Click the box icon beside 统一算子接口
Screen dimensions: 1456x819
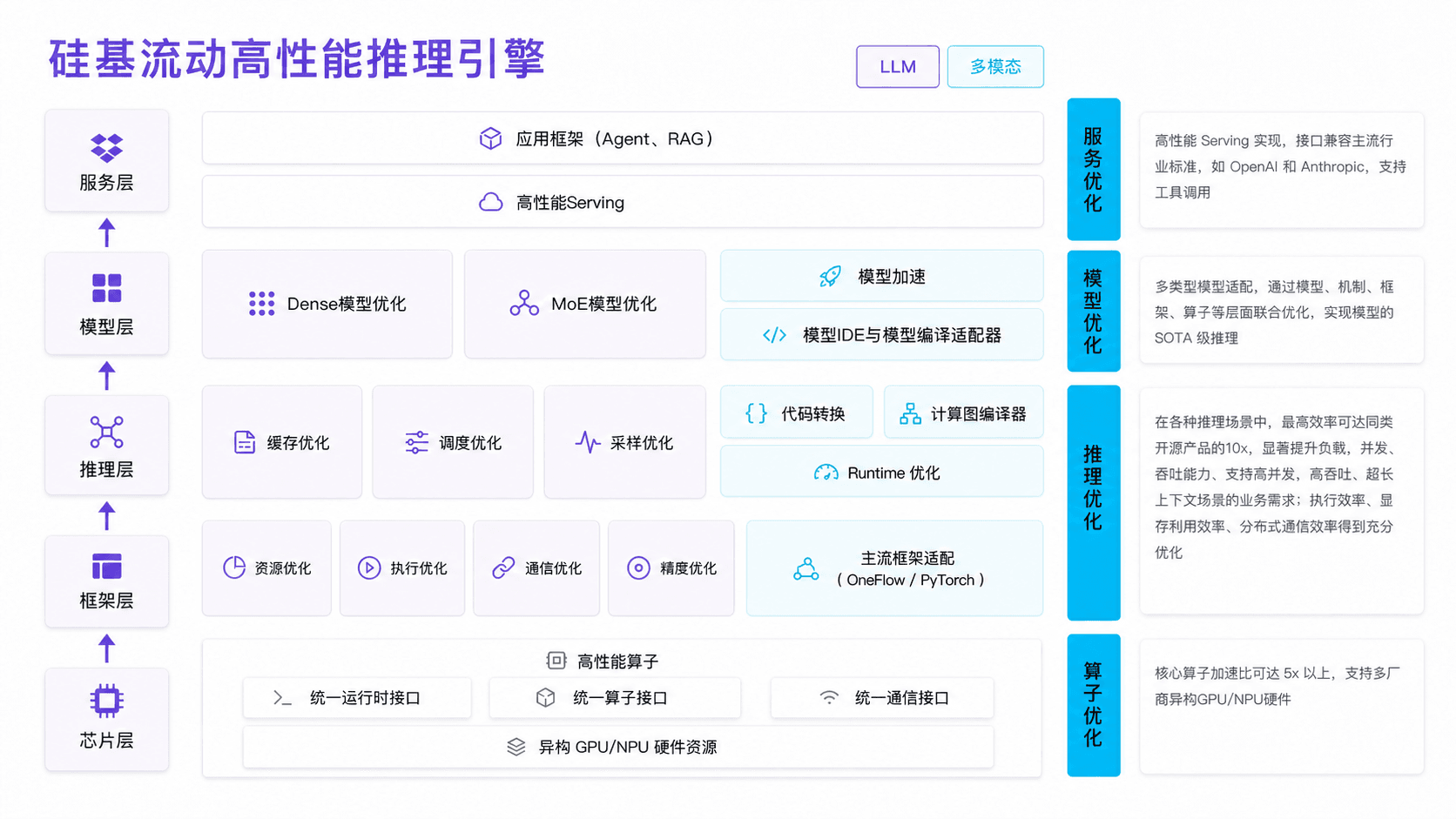545,697
